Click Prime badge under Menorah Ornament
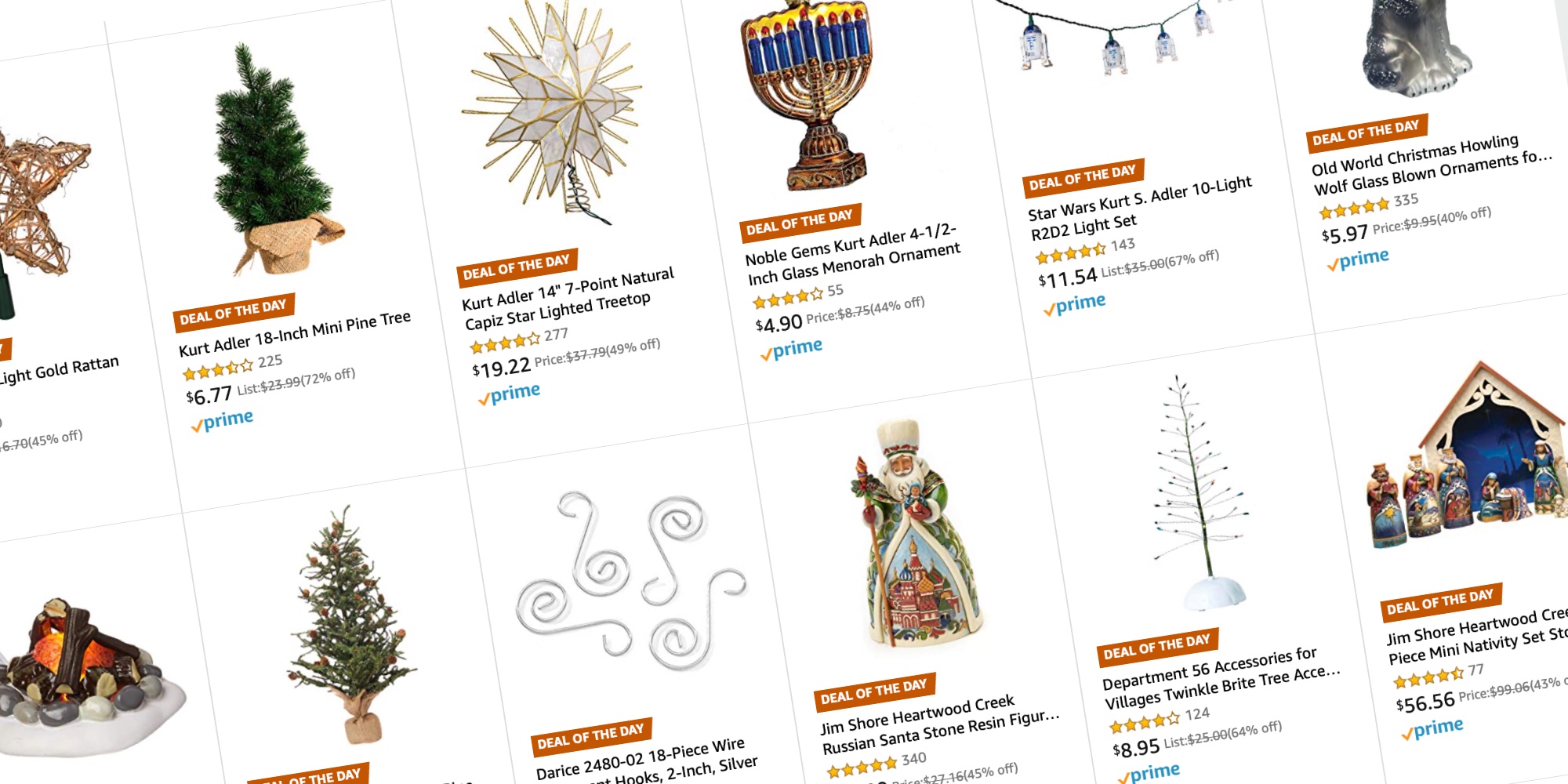The image size is (1568, 784). tap(792, 349)
